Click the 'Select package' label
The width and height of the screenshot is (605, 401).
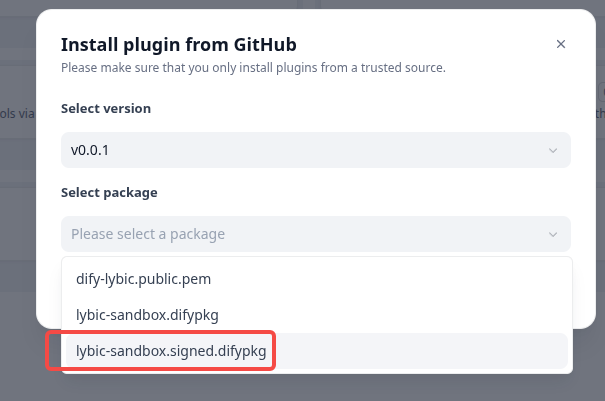pyautogui.click(x=109, y=192)
